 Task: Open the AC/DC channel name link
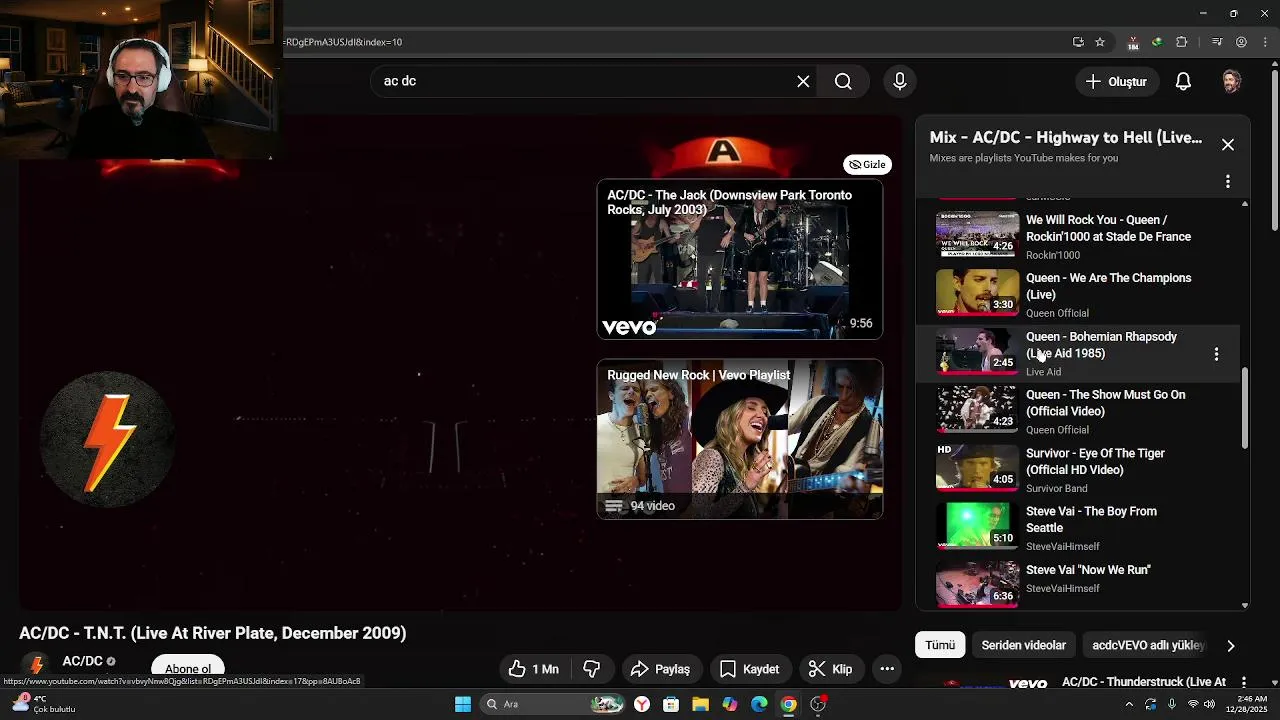[82, 661]
